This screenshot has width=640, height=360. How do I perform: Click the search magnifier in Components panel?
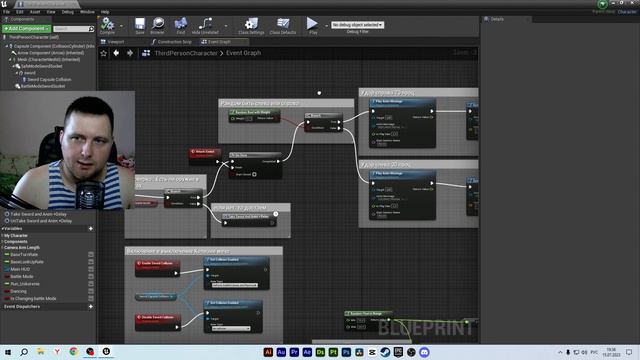pyautogui.click(x=91, y=29)
